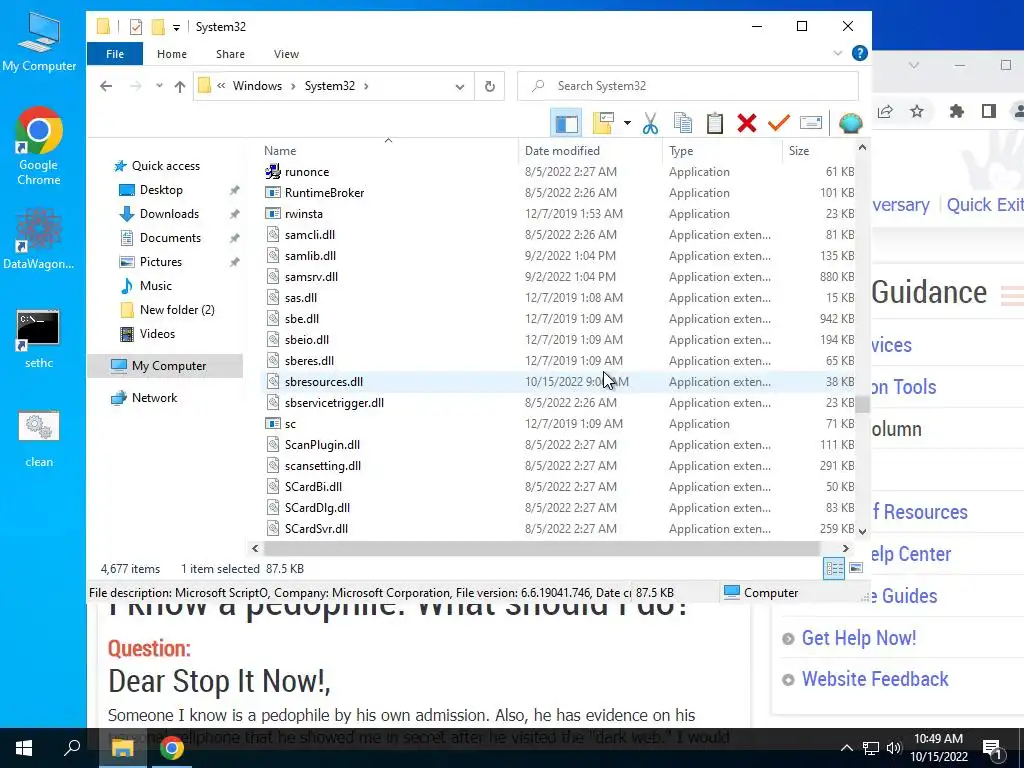Select Pictures in navigation pane
This screenshot has width=1024, height=768.
(161, 262)
